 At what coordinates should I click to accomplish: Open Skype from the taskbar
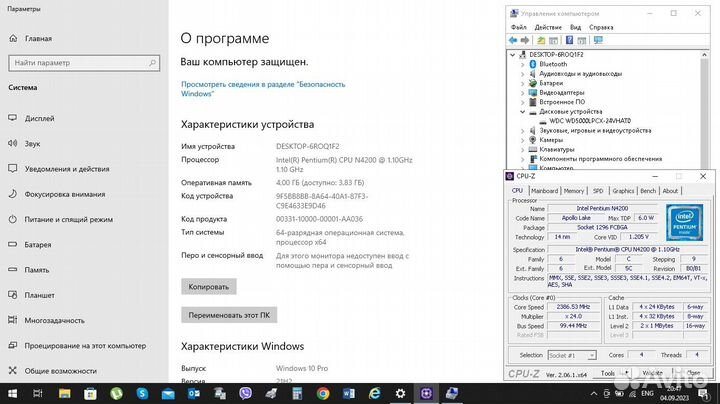pyautogui.click(x=142, y=393)
